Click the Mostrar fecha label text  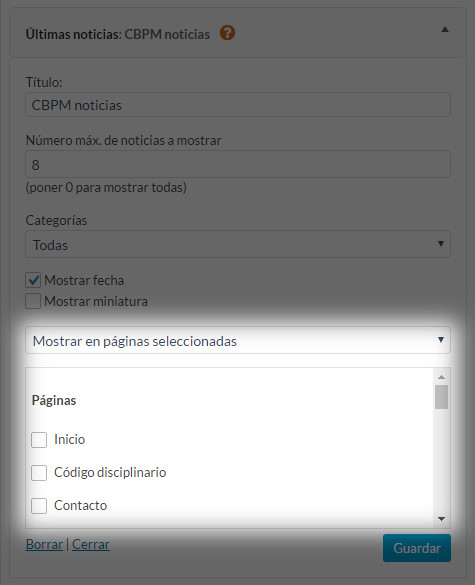click(x=84, y=280)
